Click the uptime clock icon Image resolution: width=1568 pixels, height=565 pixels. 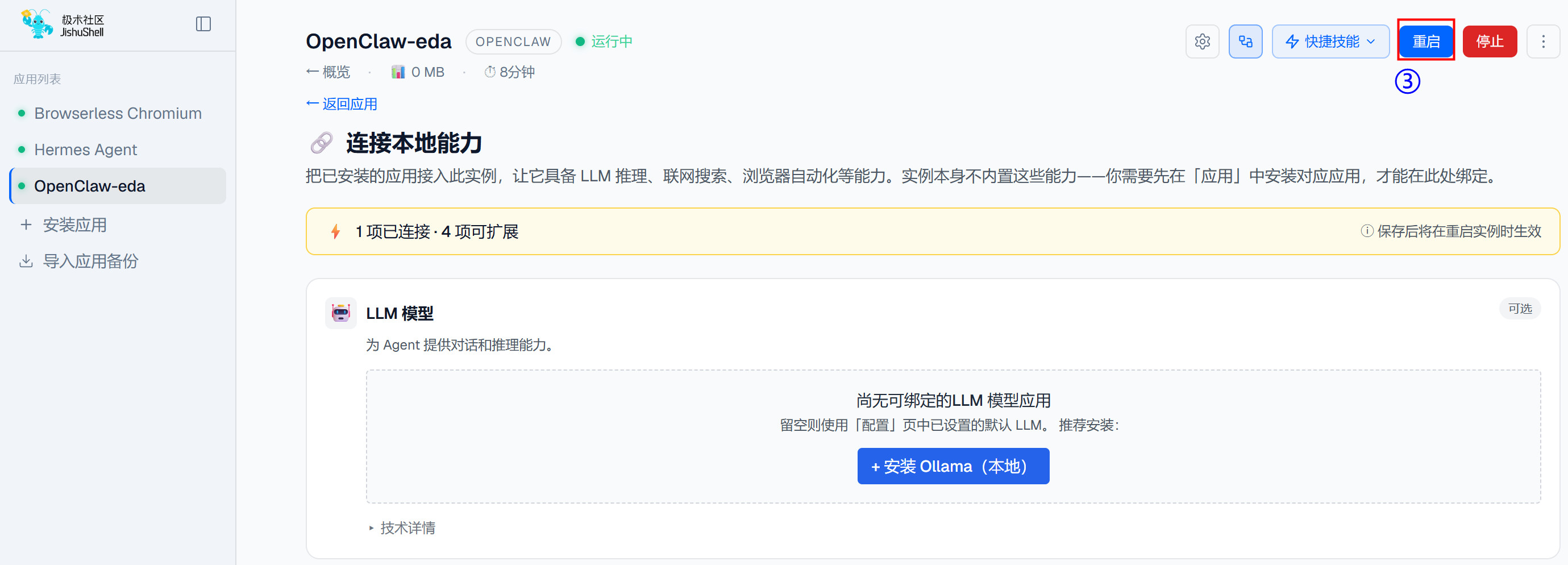489,72
